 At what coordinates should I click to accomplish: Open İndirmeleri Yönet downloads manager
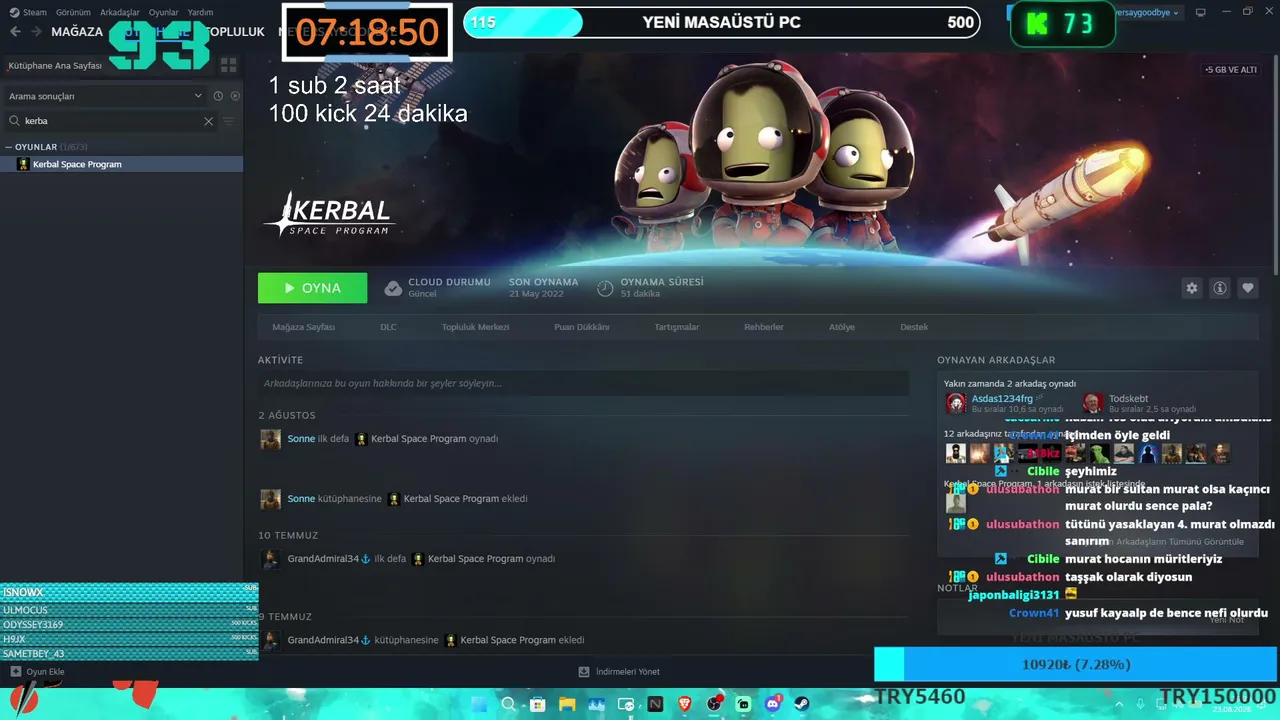click(619, 672)
